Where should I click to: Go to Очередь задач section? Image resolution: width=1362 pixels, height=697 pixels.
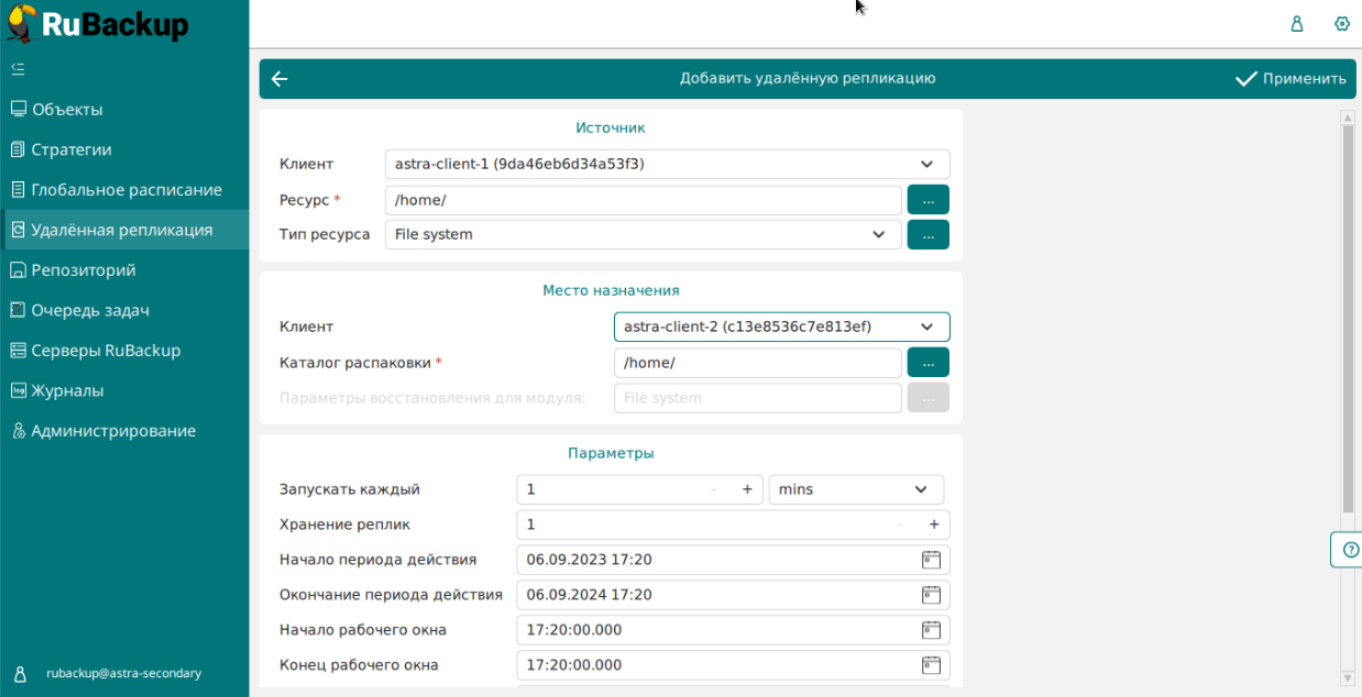click(x=90, y=310)
